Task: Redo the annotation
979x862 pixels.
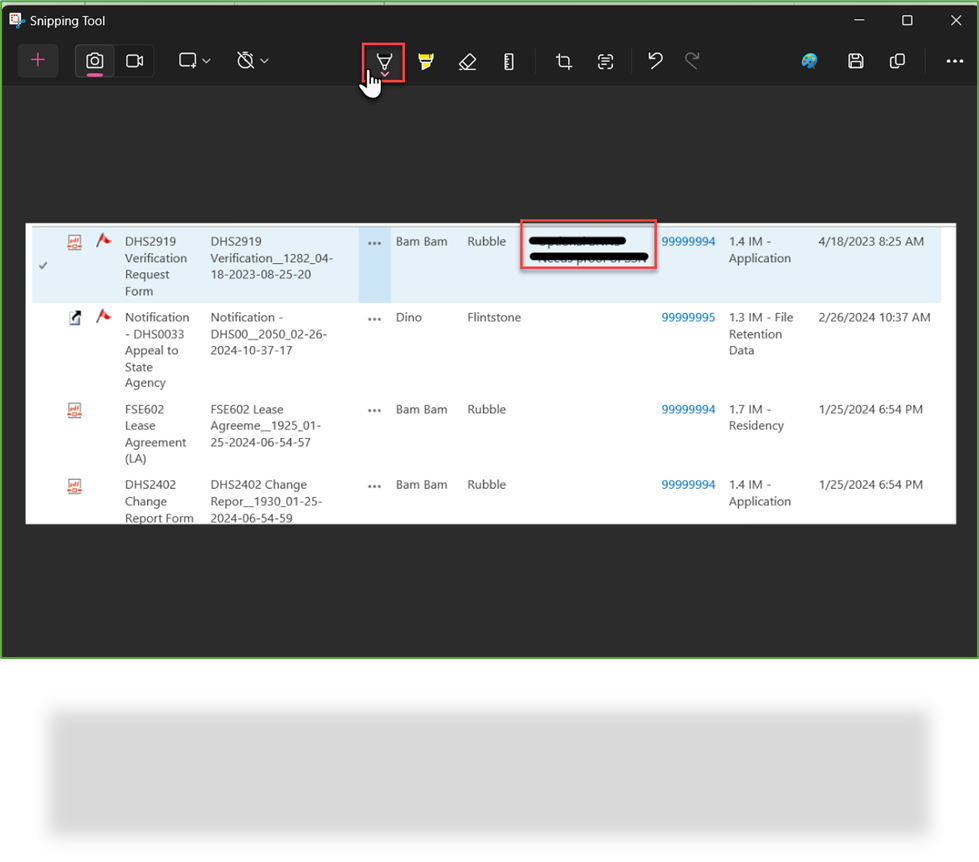Action: (x=692, y=61)
